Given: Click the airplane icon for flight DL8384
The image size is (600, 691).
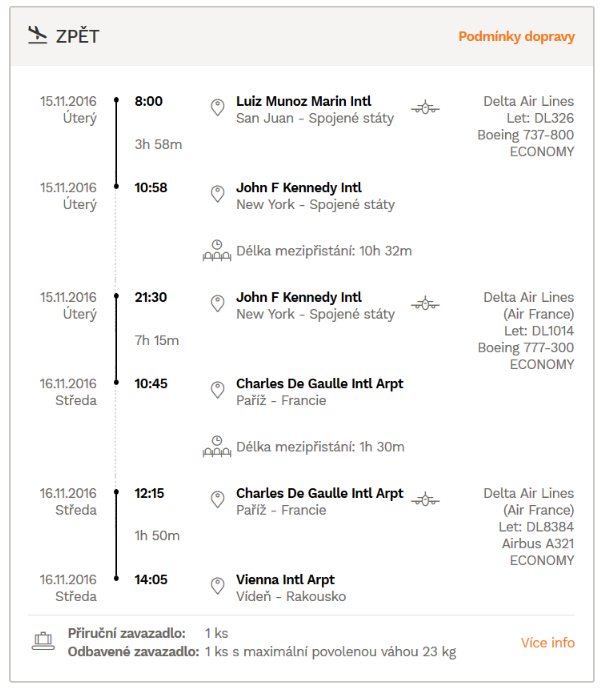Looking at the screenshot, I should click(425, 499).
